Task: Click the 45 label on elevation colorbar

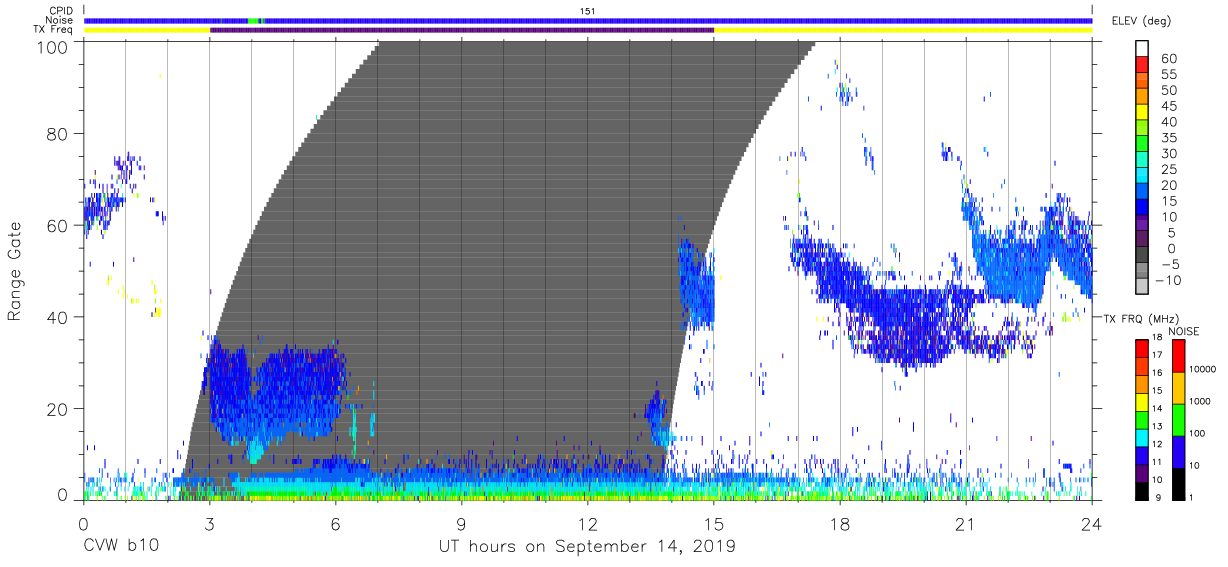Action: point(1167,107)
